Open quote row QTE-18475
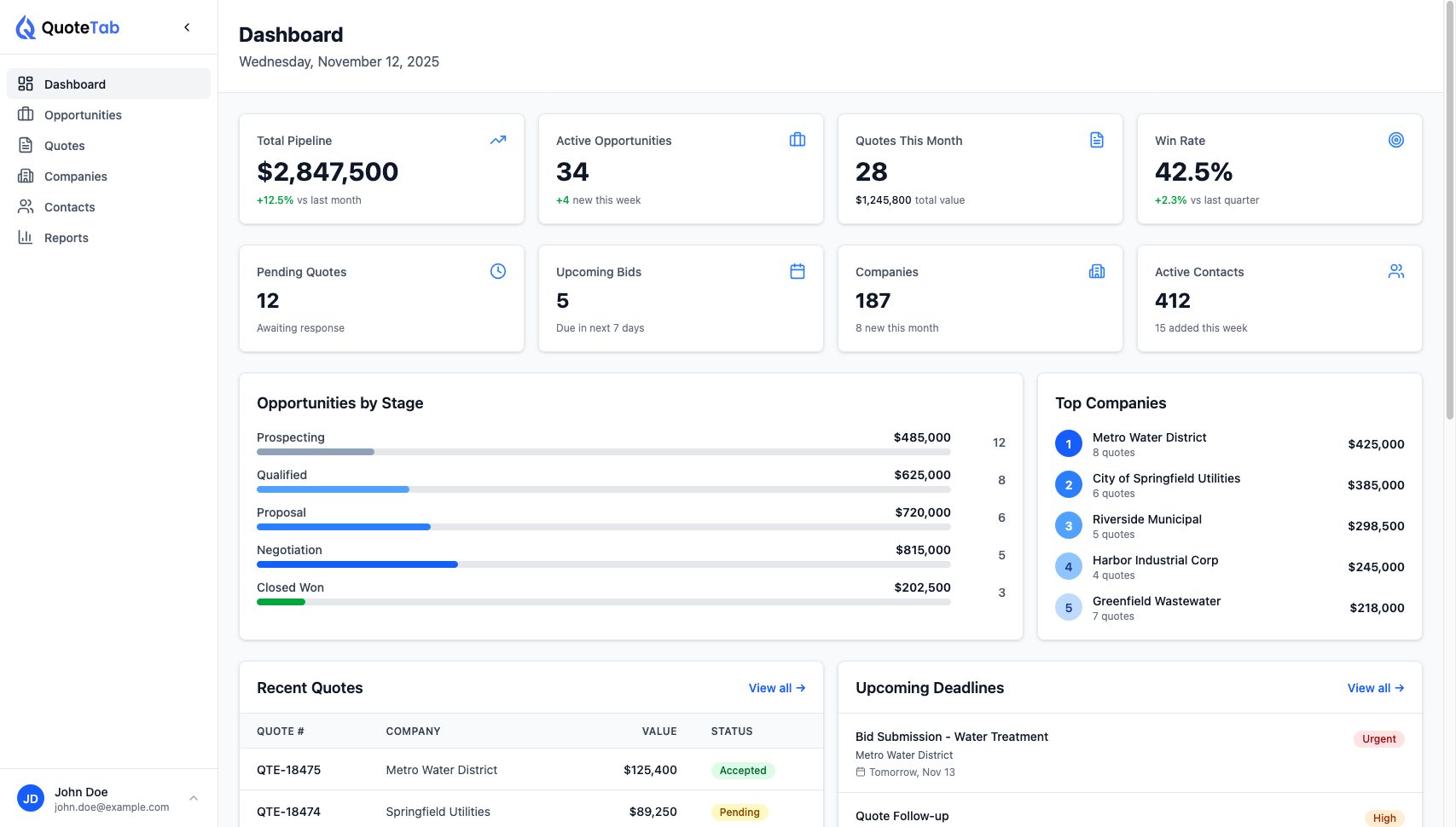 pyautogui.click(x=288, y=770)
